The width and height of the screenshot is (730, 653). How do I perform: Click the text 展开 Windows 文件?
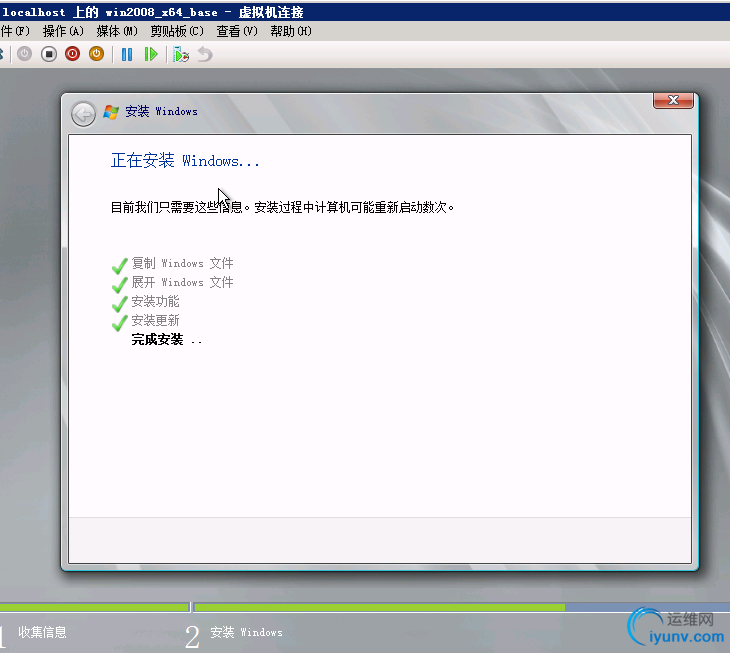tap(182, 283)
